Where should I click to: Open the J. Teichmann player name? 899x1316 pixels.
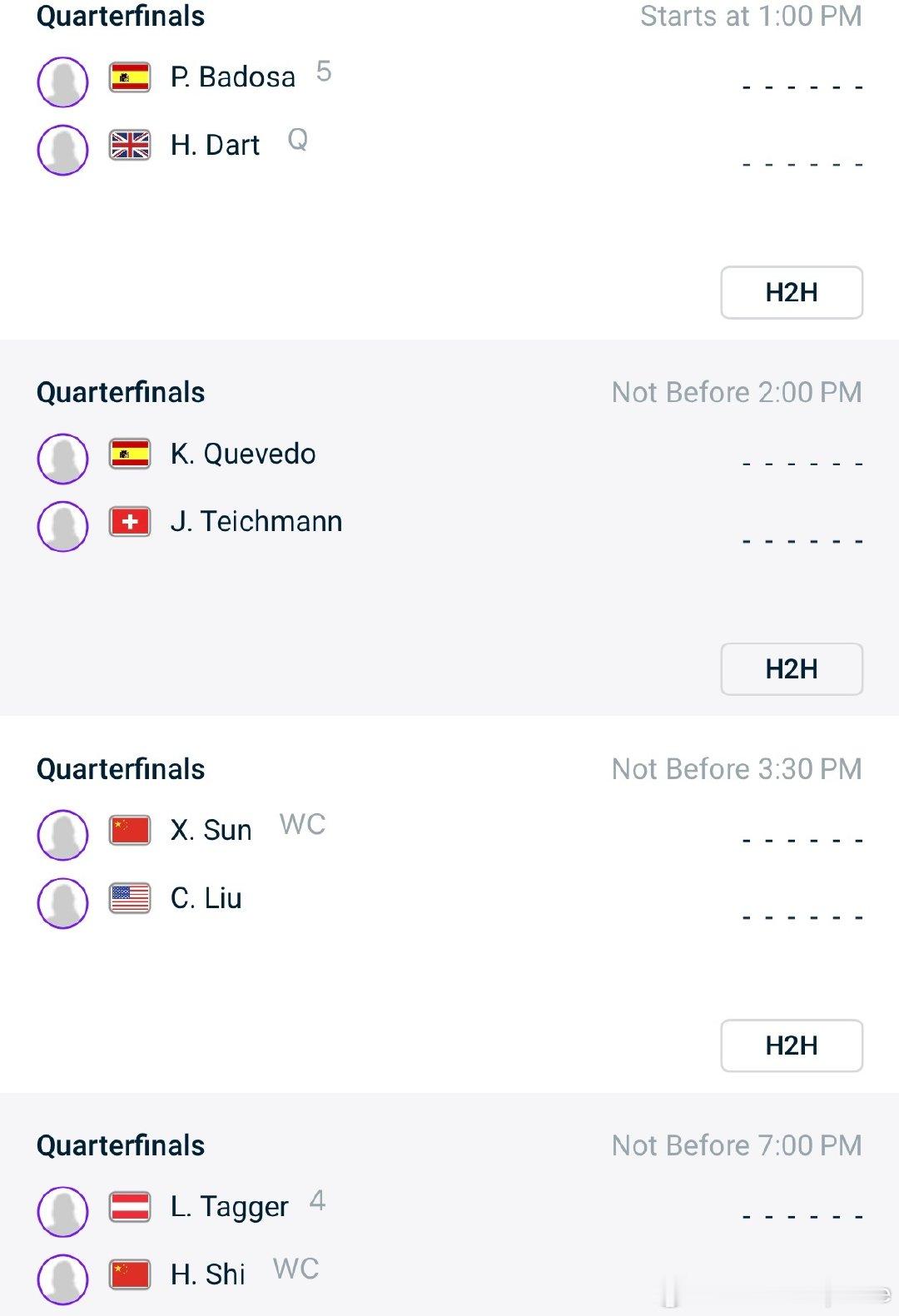point(256,521)
